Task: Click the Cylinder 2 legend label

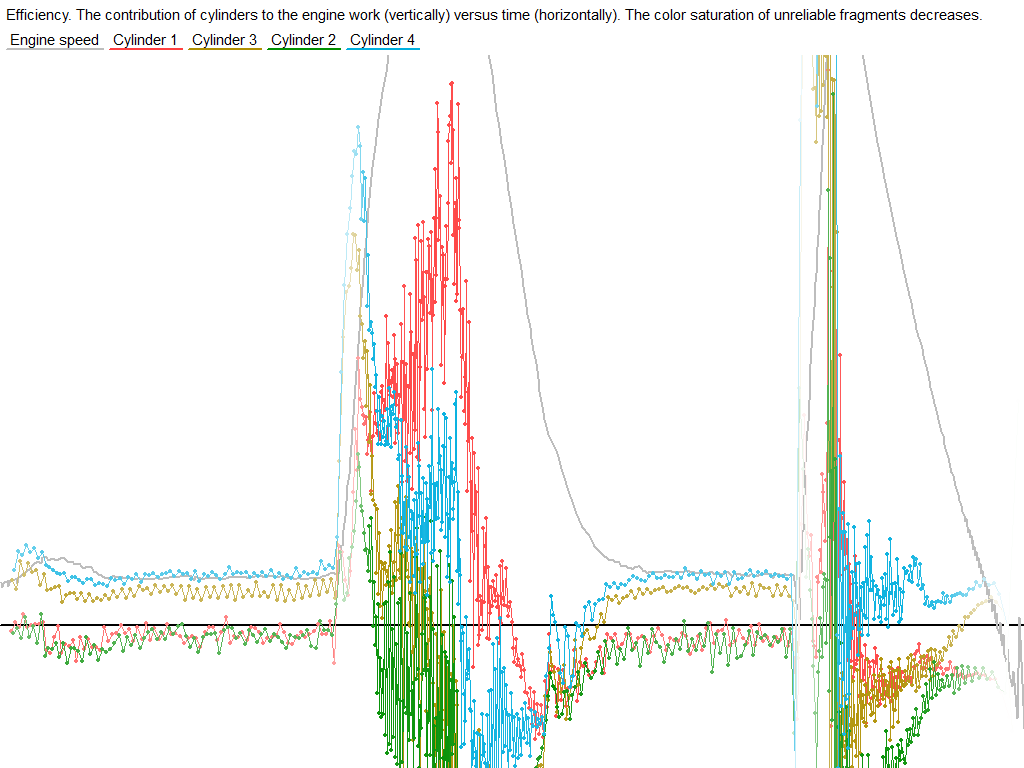Action: [x=303, y=40]
